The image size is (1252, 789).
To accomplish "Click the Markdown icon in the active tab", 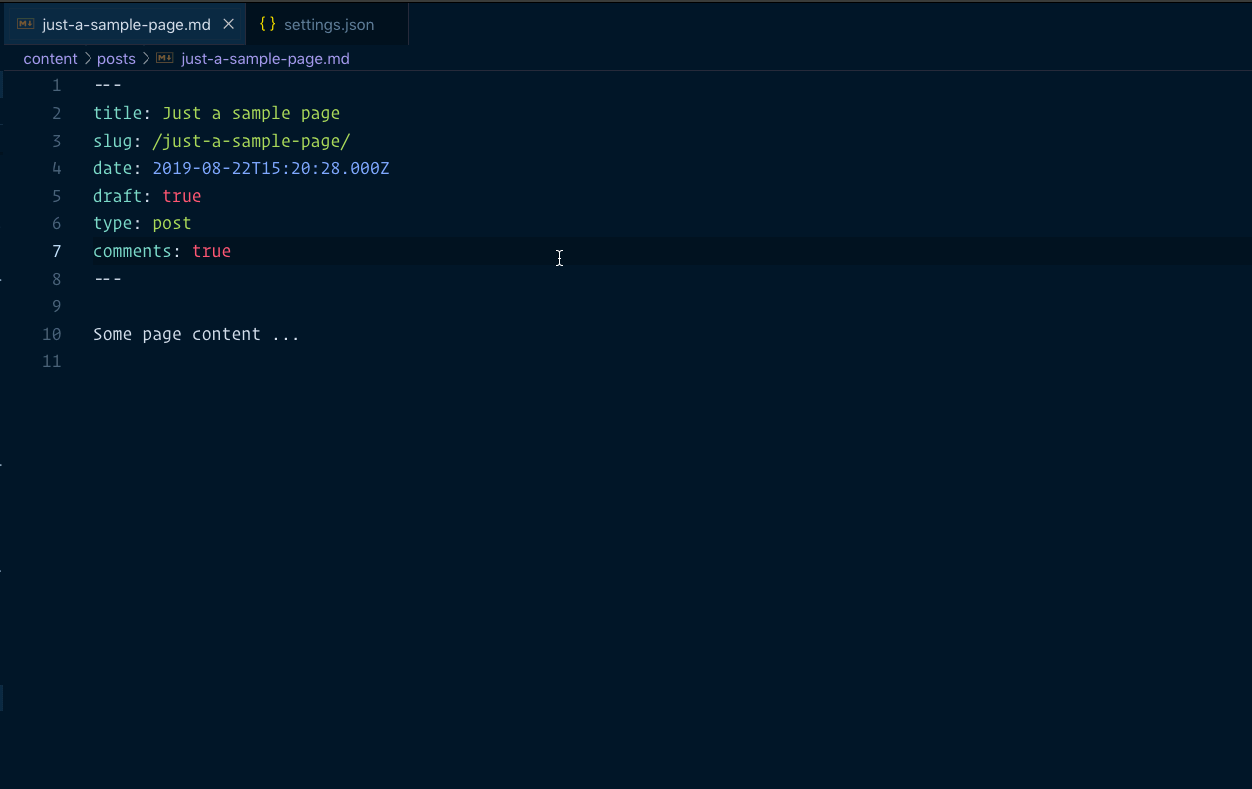I will 26,24.
